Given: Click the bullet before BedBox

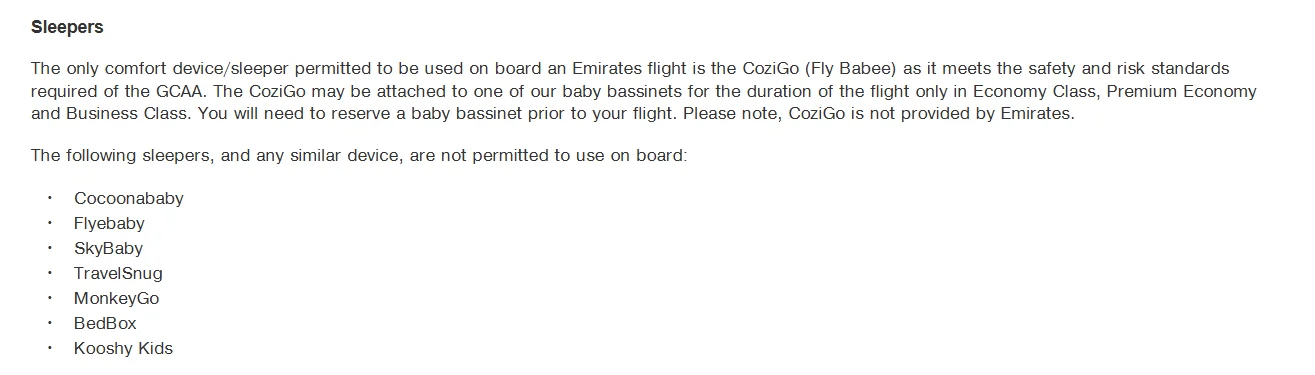Looking at the screenshot, I should point(49,323).
